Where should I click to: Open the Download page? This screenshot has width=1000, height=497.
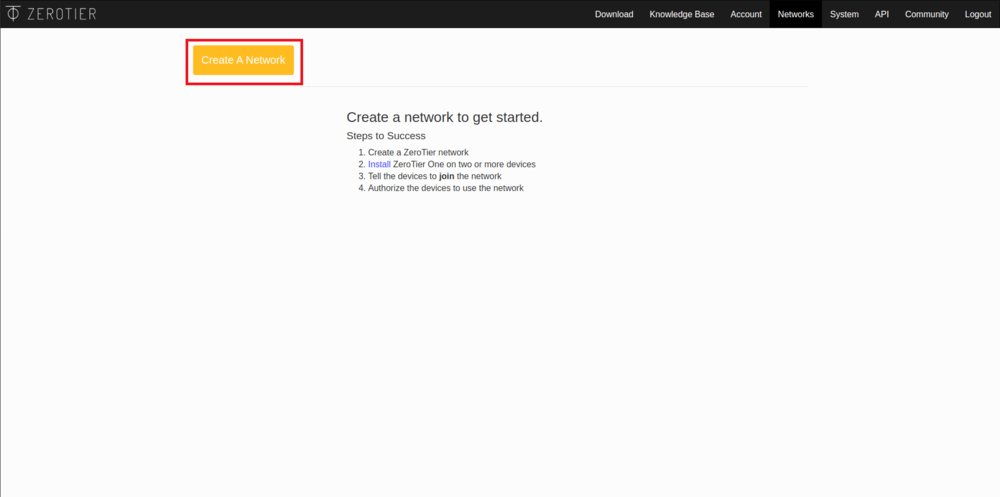coord(614,14)
